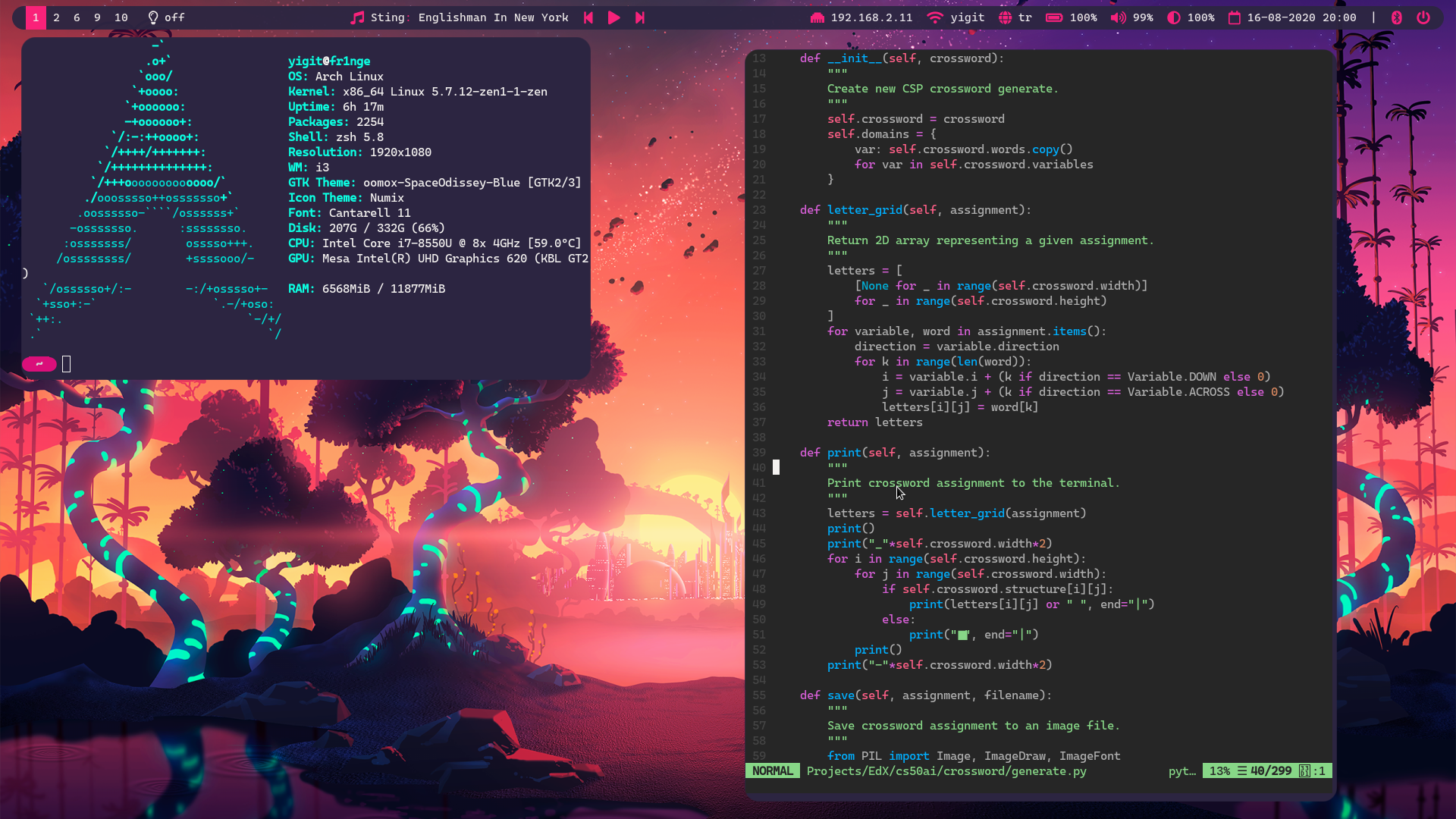The width and height of the screenshot is (1456, 819).
Task: Skip to next track
Action: click(x=640, y=17)
